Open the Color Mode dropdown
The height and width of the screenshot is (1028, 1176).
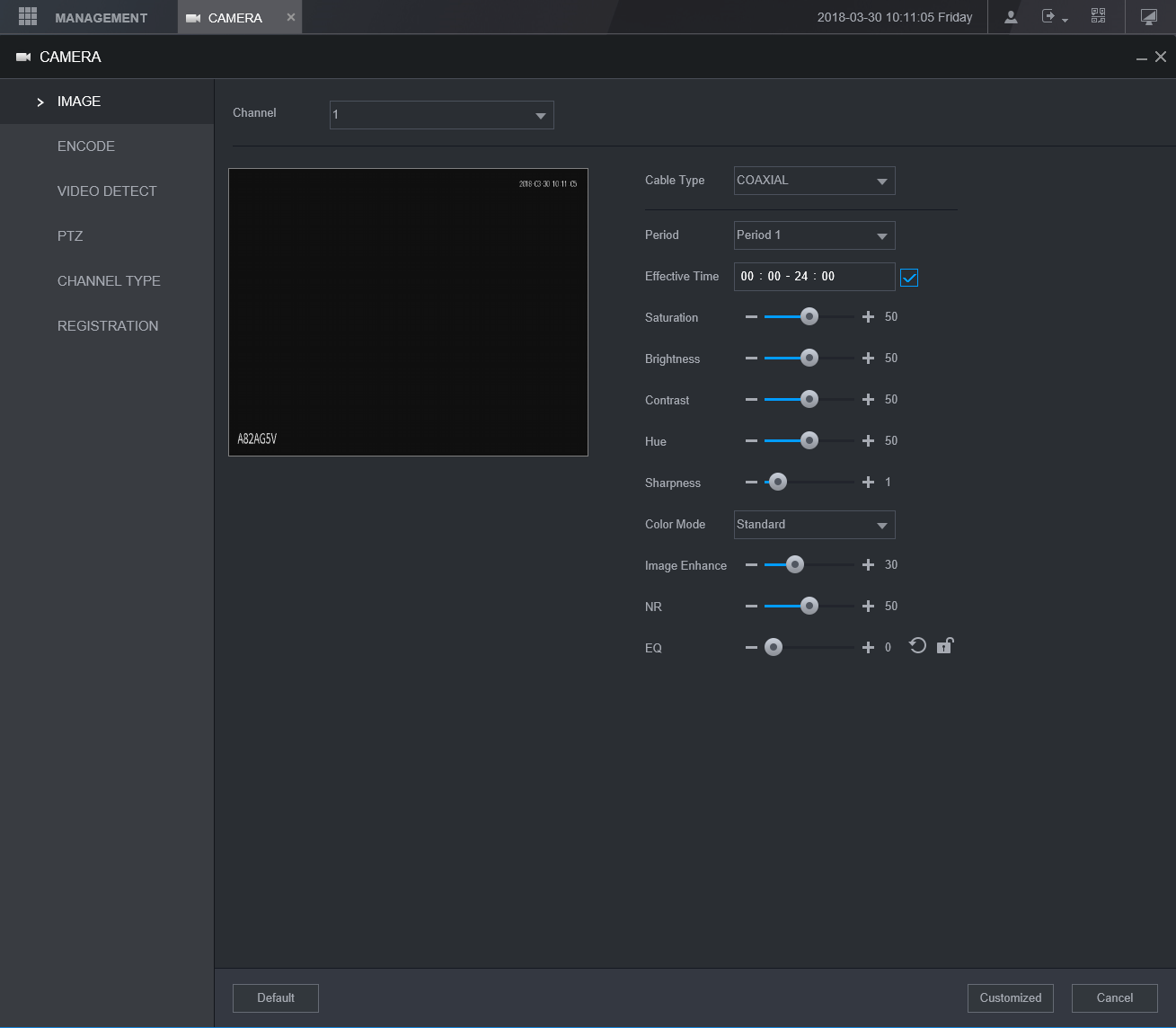click(x=814, y=525)
